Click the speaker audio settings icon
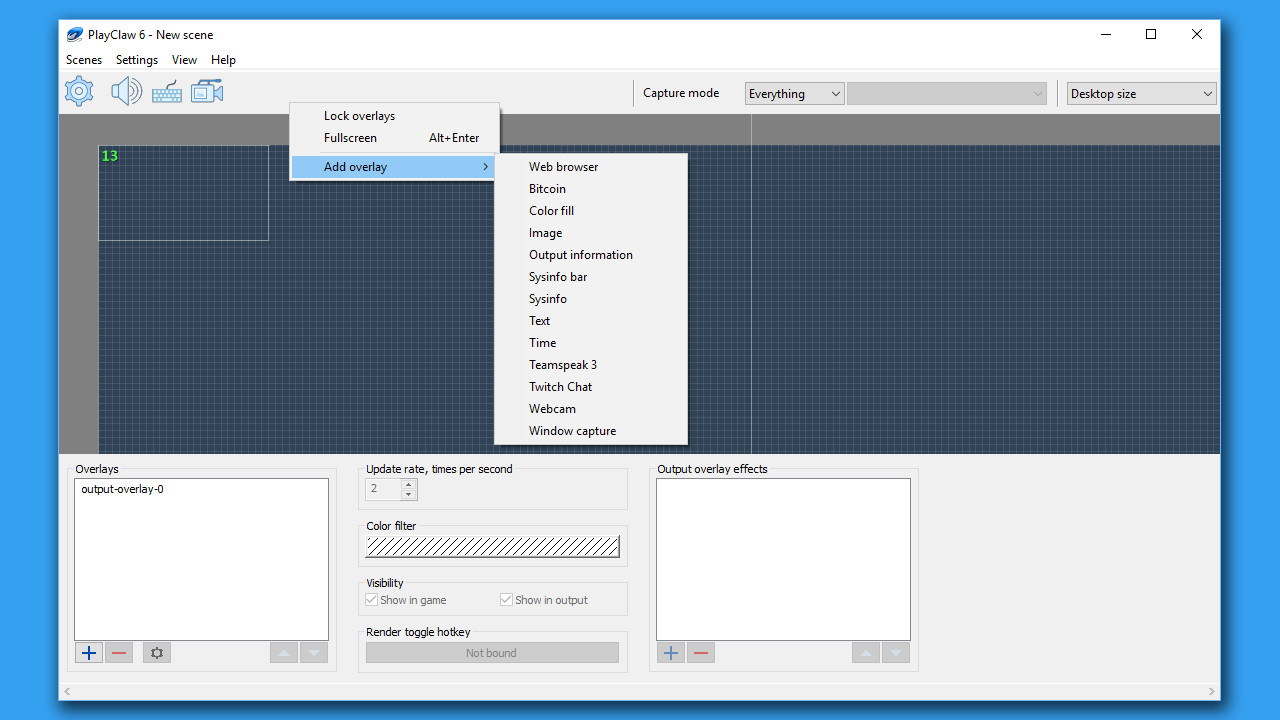 [x=126, y=91]
